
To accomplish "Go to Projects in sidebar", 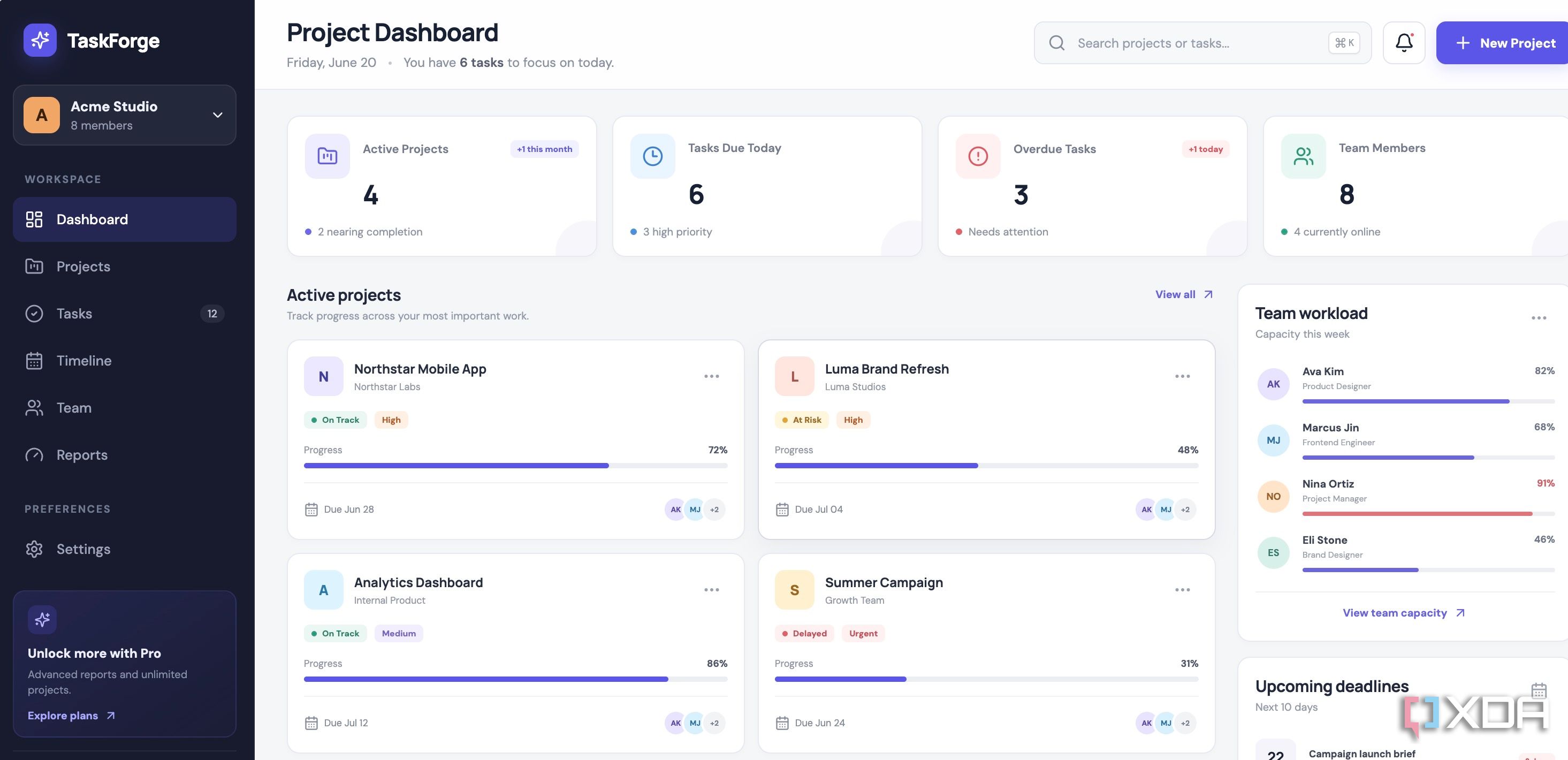I will (x=124, y=266).
